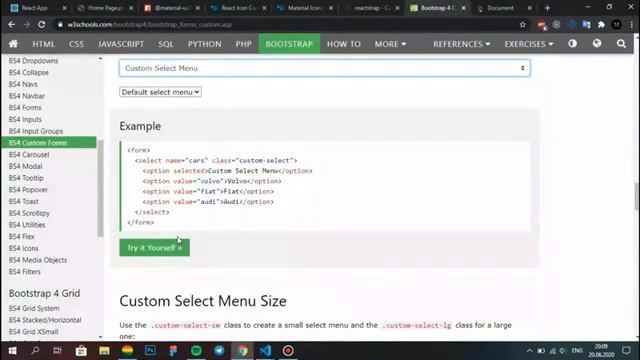
Task: Open BS4 Dropdowns in sidebar
Action: [33, 60]
